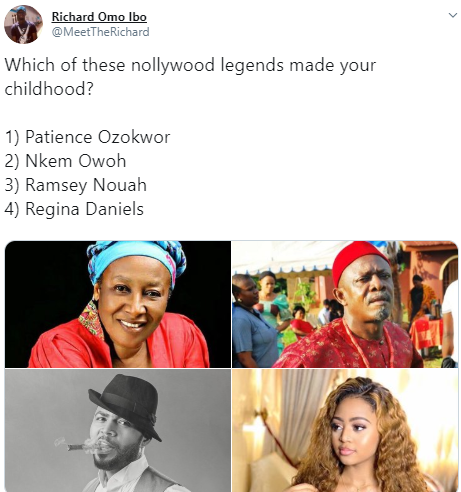Click the Richard Omo Ibo display name

coord(99,17)
